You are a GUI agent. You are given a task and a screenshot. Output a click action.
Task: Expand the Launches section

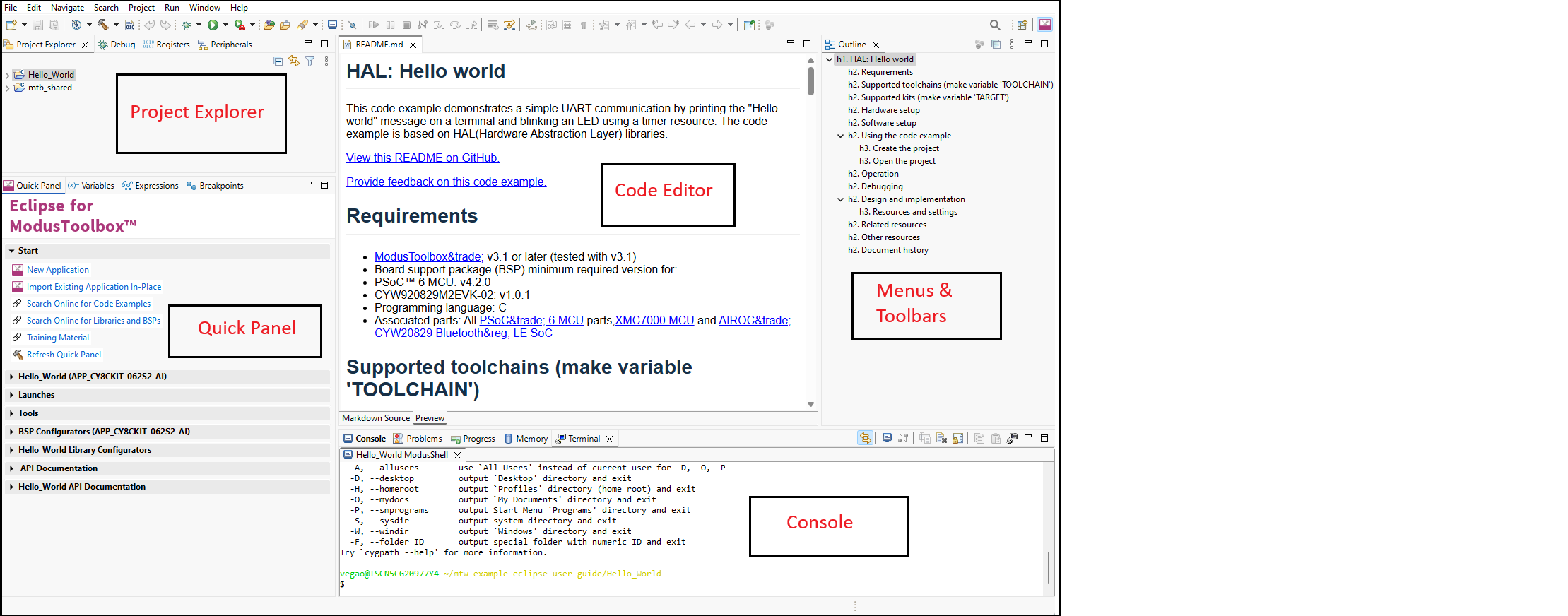12,395
